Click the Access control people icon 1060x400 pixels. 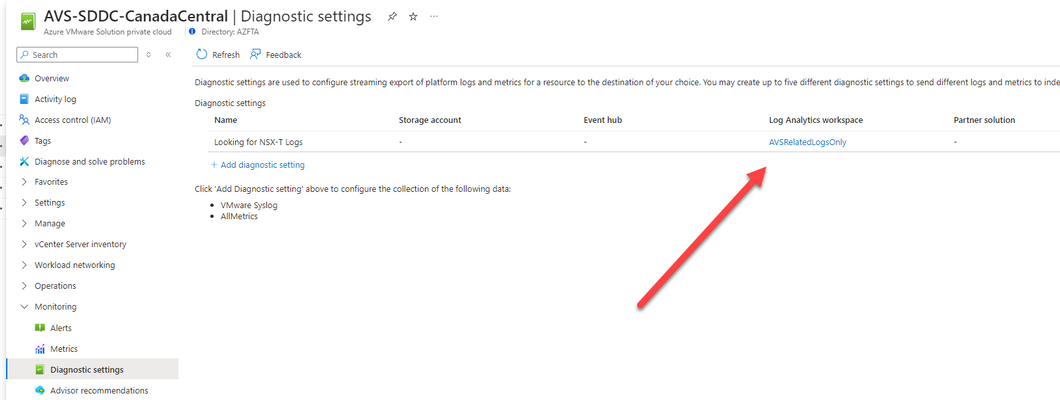point(24,120)
